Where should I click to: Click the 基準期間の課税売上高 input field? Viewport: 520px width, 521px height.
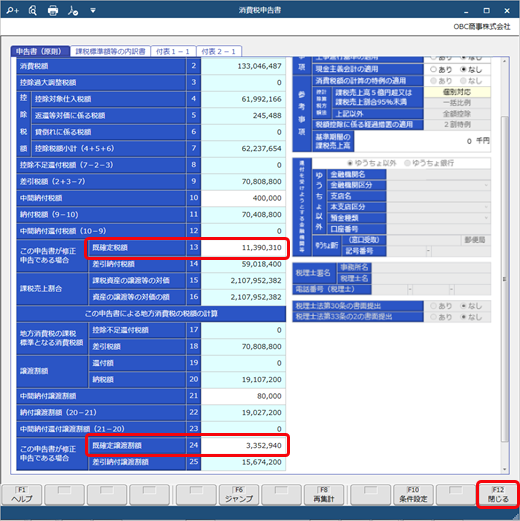[422, 141]
